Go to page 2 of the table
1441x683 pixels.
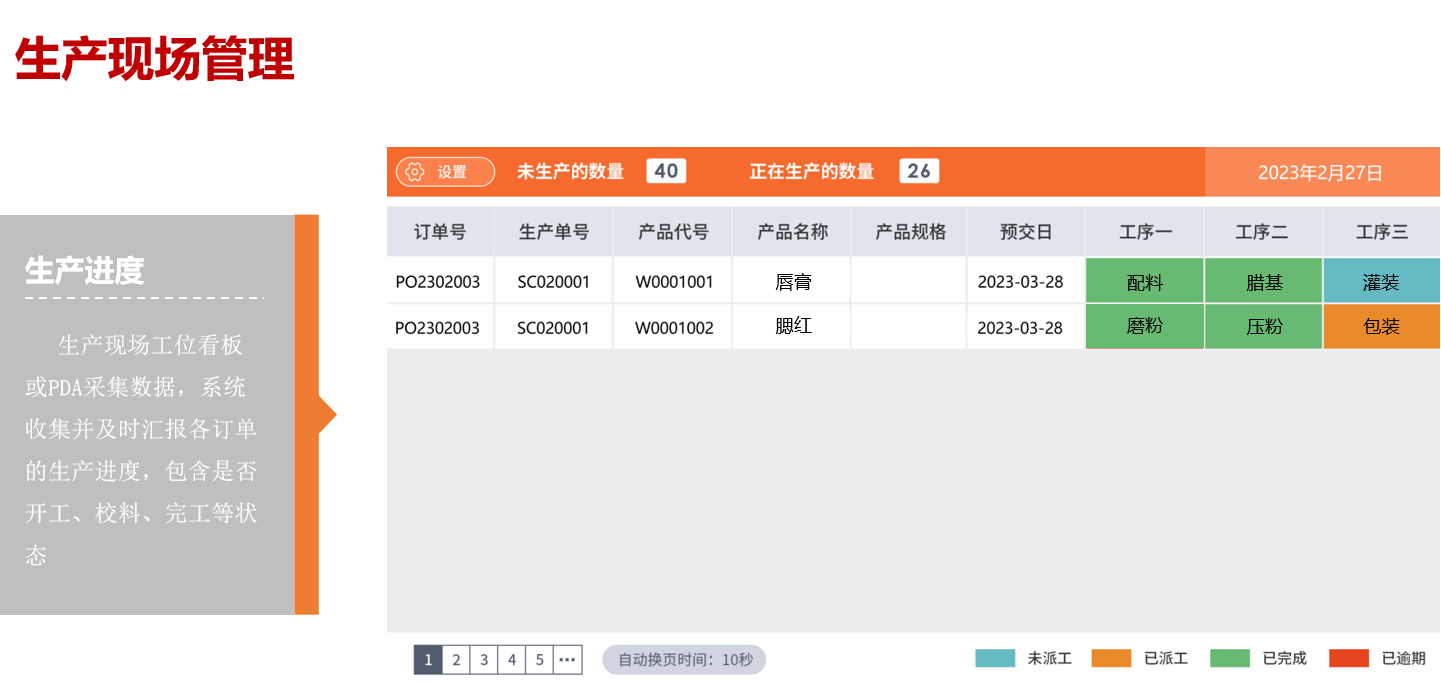pyautogui.click(x=456, y=659)
